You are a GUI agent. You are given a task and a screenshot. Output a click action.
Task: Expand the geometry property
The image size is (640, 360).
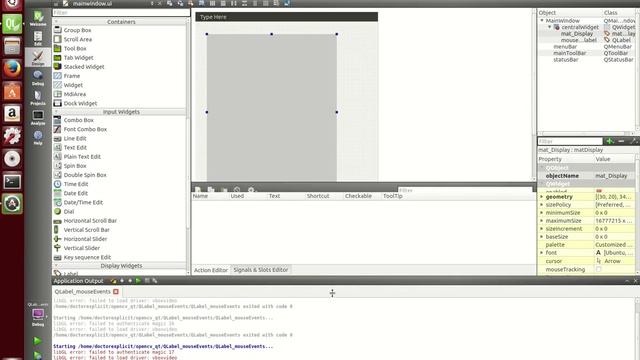(x=542, y=197)
